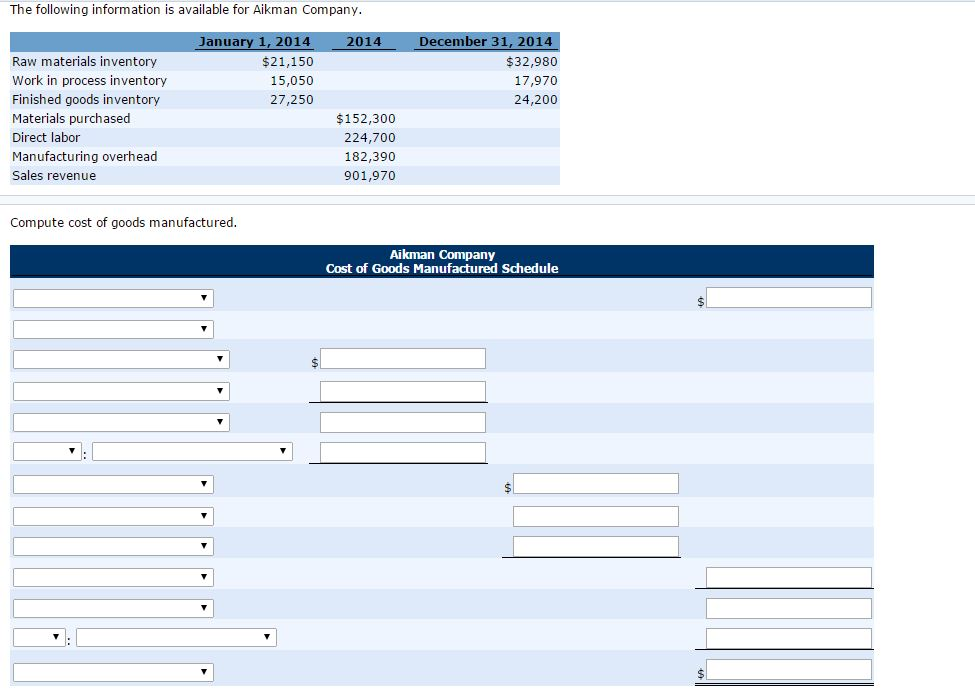This screenshot has width=975, height=699.
Task: Click the twelfth-row amount field in the last column
Action: (x=788, y=638)
